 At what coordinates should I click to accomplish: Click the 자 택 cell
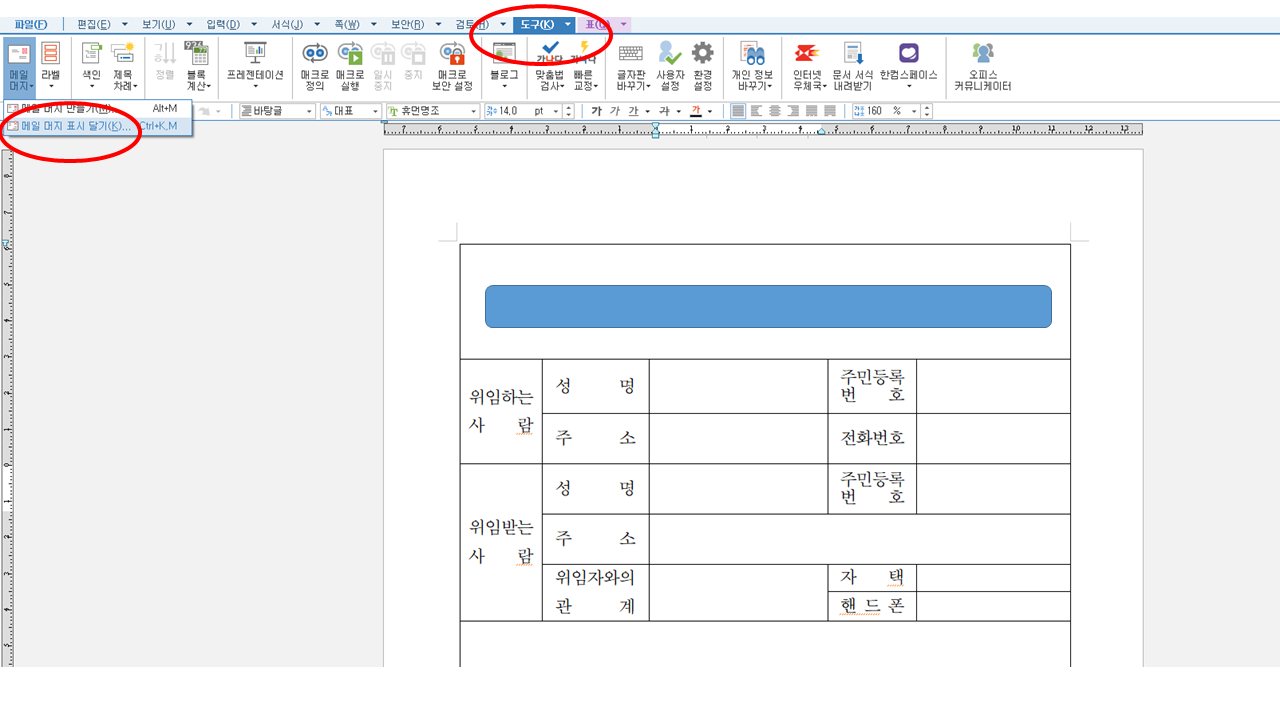coord(872,578)
